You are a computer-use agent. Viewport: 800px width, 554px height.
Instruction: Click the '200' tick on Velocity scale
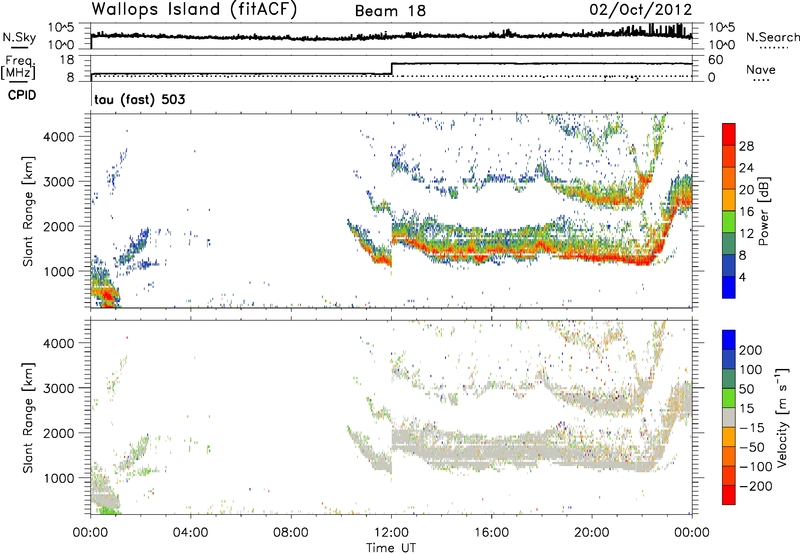[x=751, y=350]
